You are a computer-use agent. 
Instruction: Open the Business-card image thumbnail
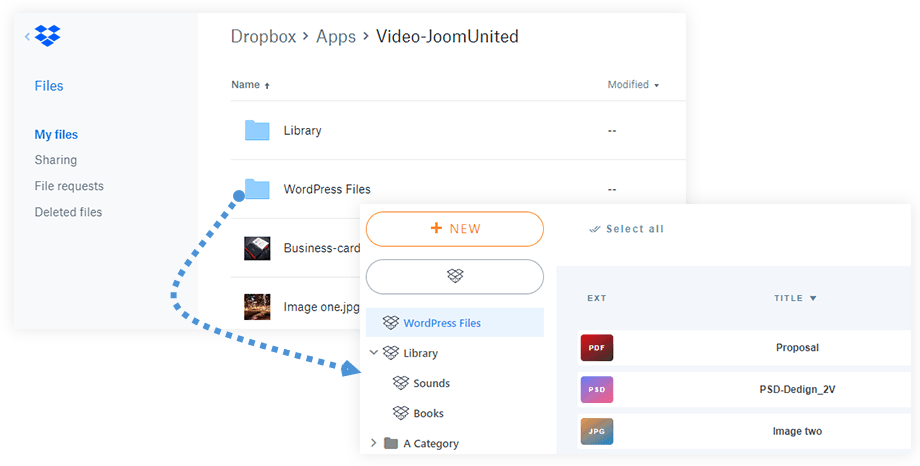tap(257, 248)
